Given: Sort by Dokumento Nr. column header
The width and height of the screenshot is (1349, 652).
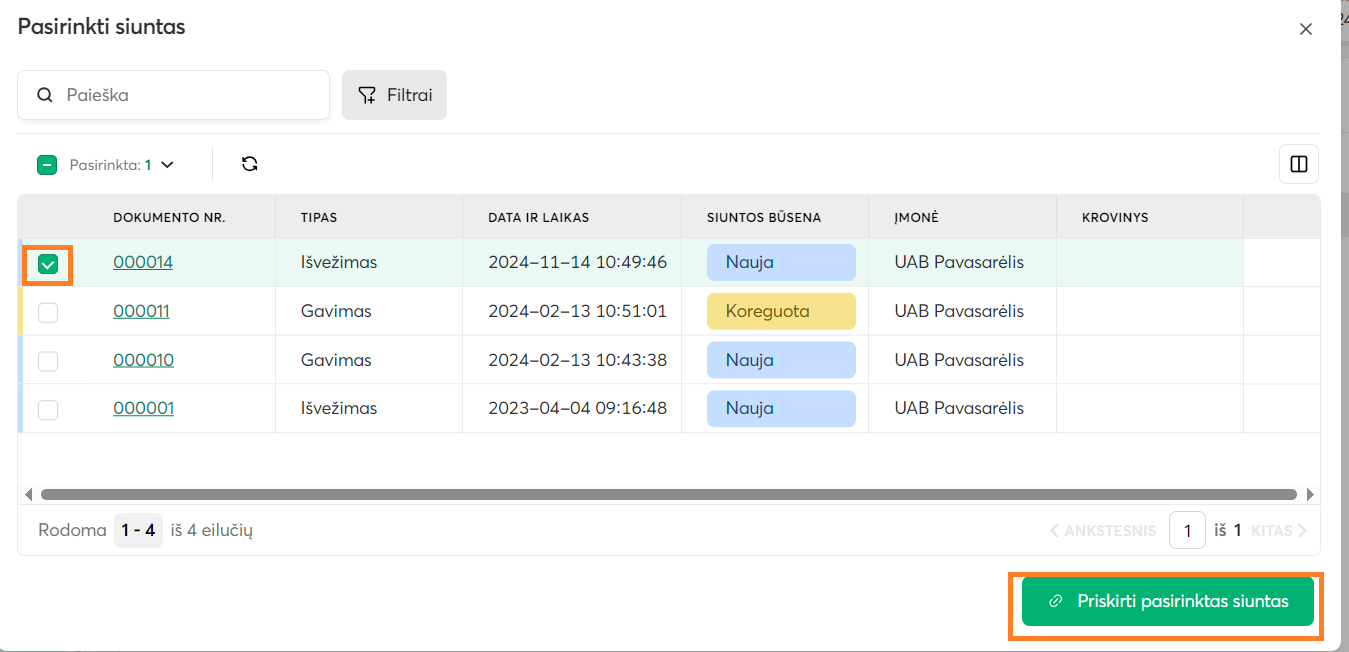Looking at the screenshot, I should pyautogui.click(x=169, y=217).
